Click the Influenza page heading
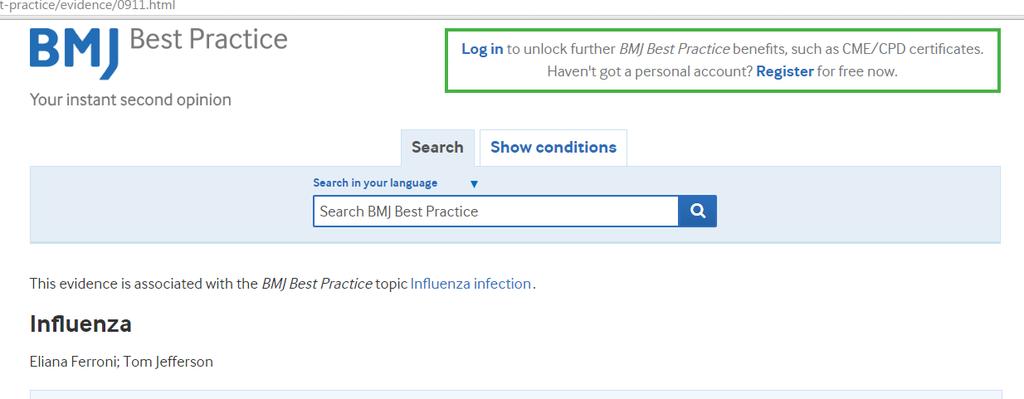1024x399 pixels. (80, 324)
